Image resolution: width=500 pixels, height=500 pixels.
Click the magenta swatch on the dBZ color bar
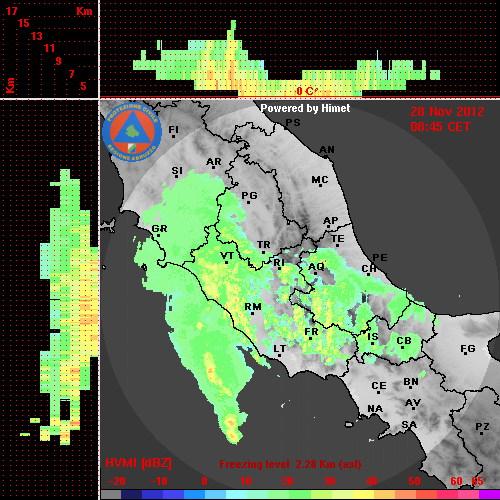click(x=489, y=495)
